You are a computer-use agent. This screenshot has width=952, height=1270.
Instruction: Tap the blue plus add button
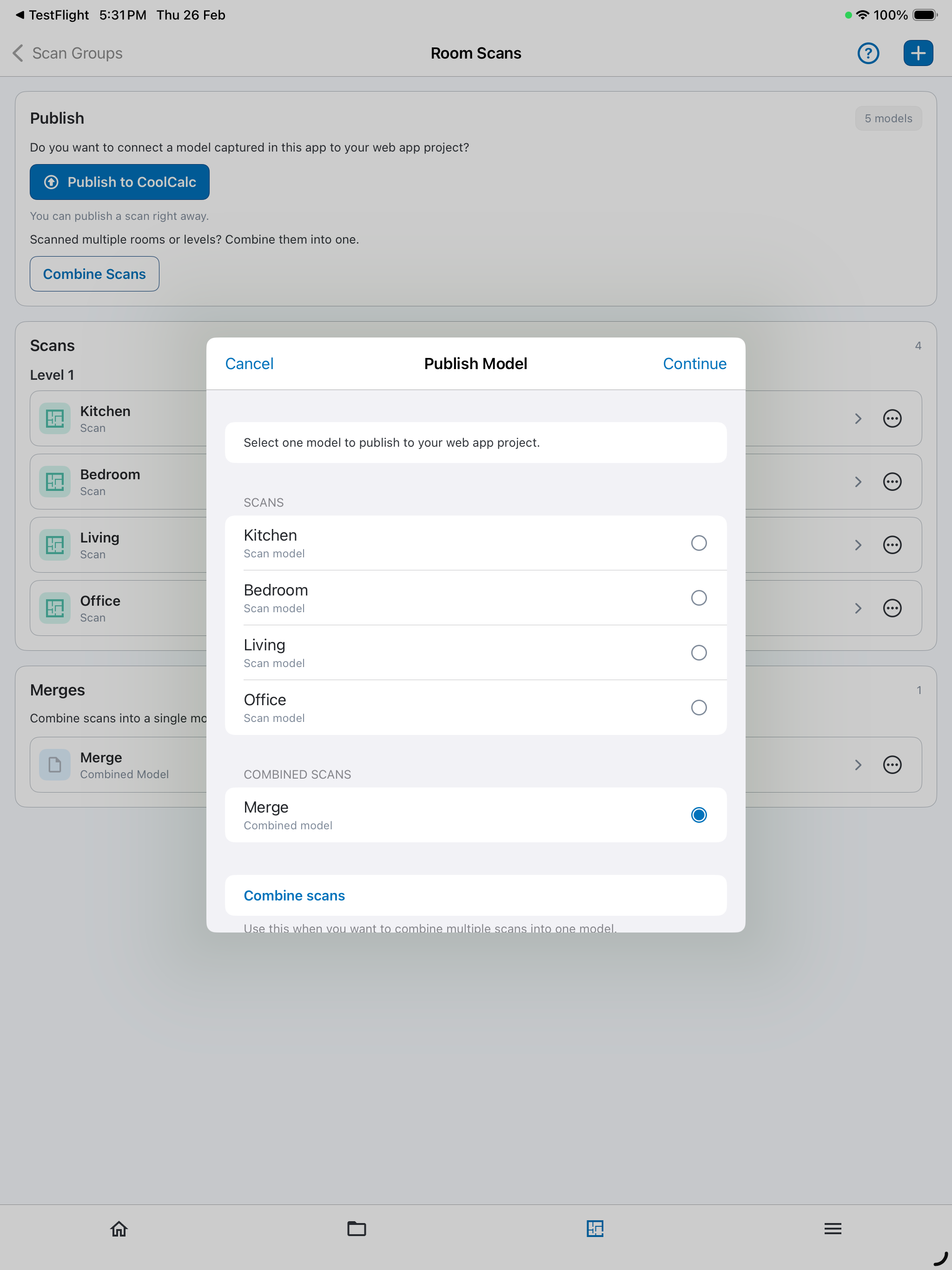click(x=918, y=53)
